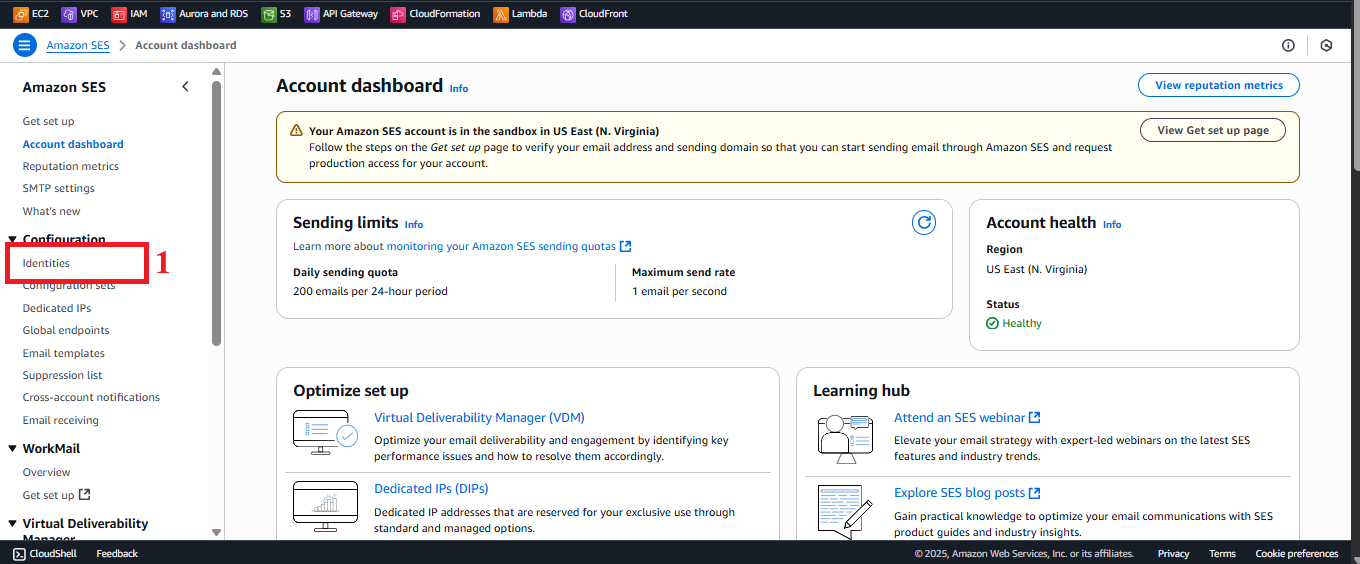The image size is (1360, 564).
Task: Click the hexagon settings icon at top right
Action: click(x=1326, y=45)
